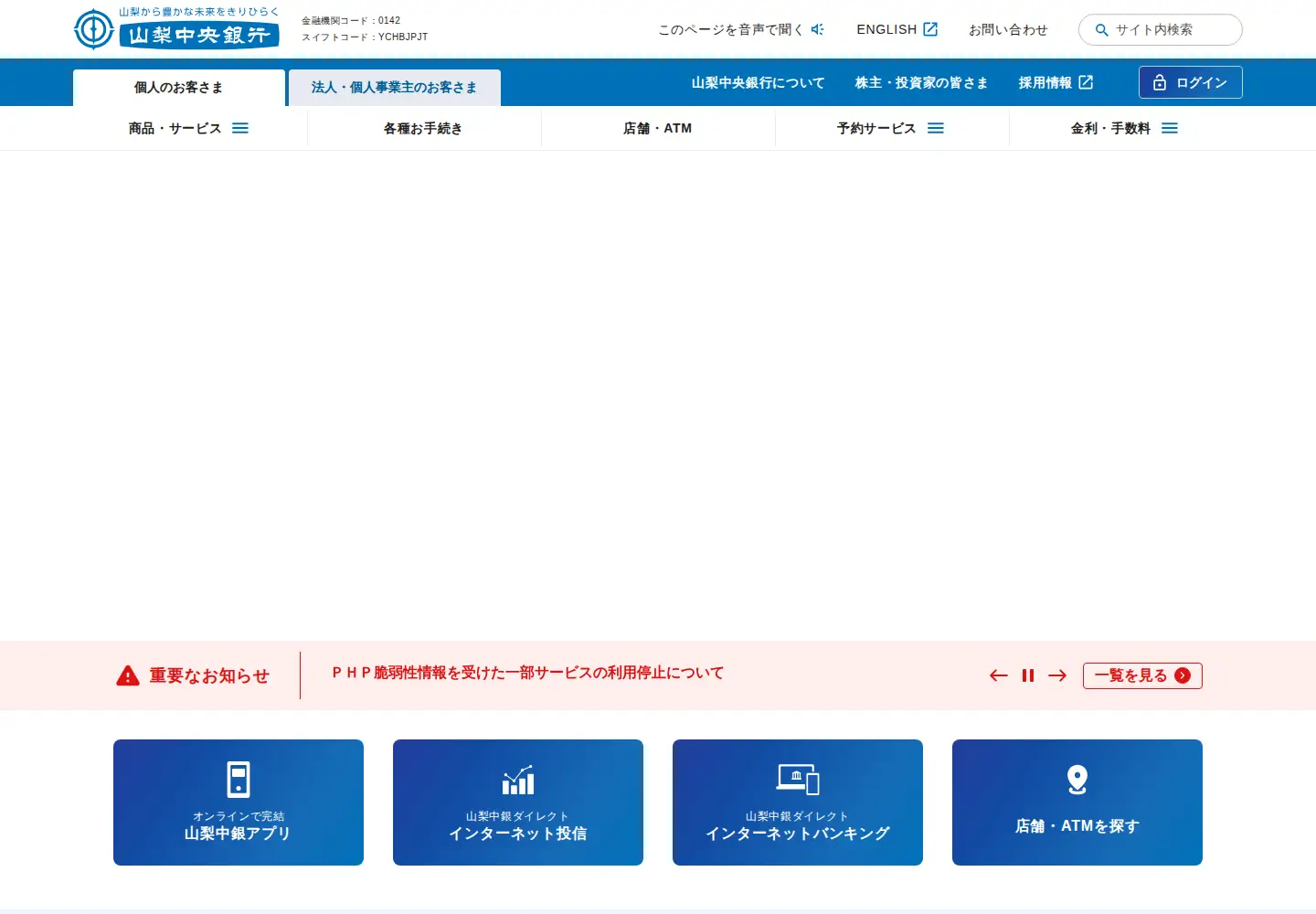
Task: Open the お問い合わせ link
Action: (1008, 29)
